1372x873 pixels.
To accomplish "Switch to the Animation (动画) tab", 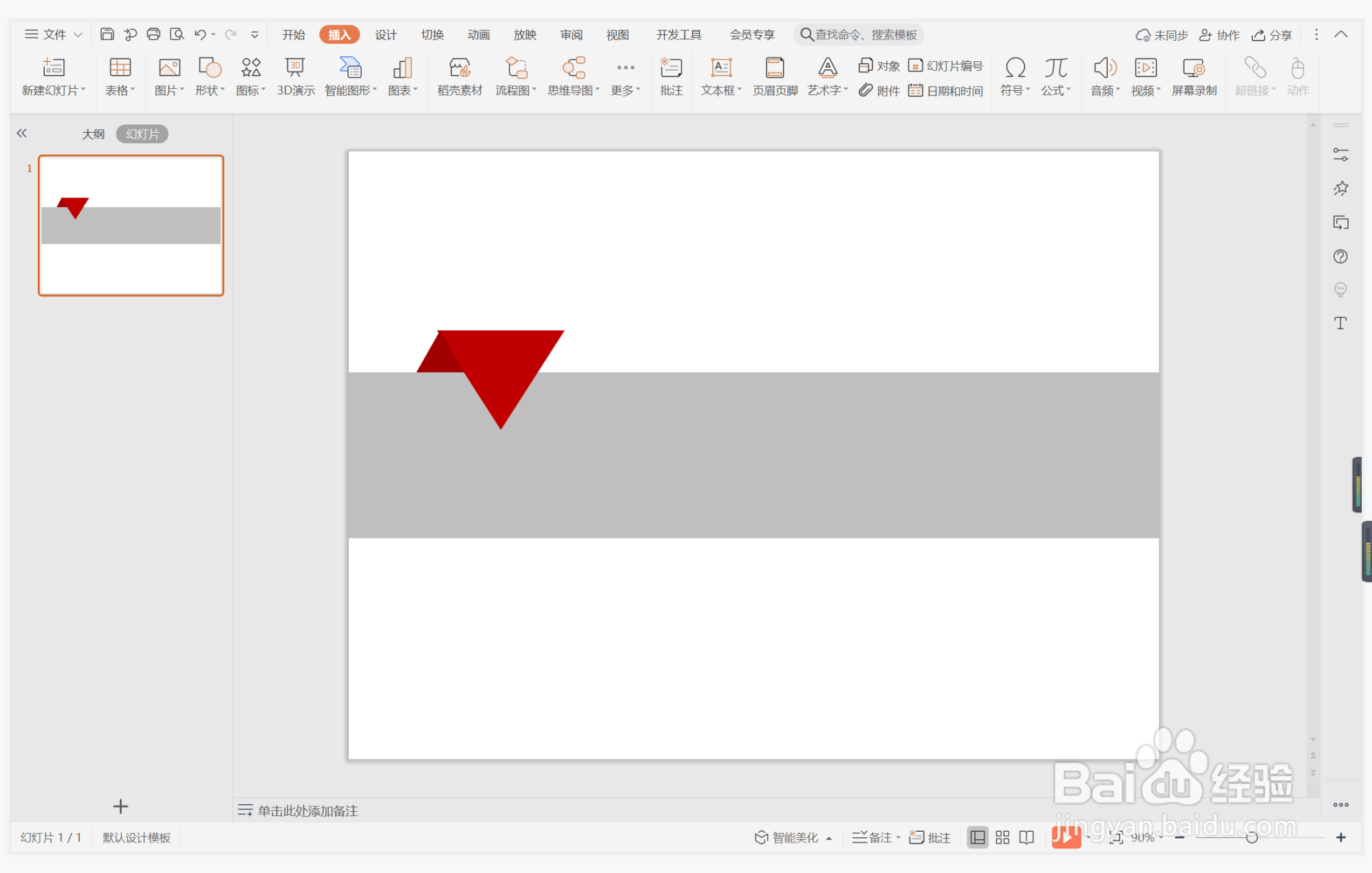I will pos(478,34).
